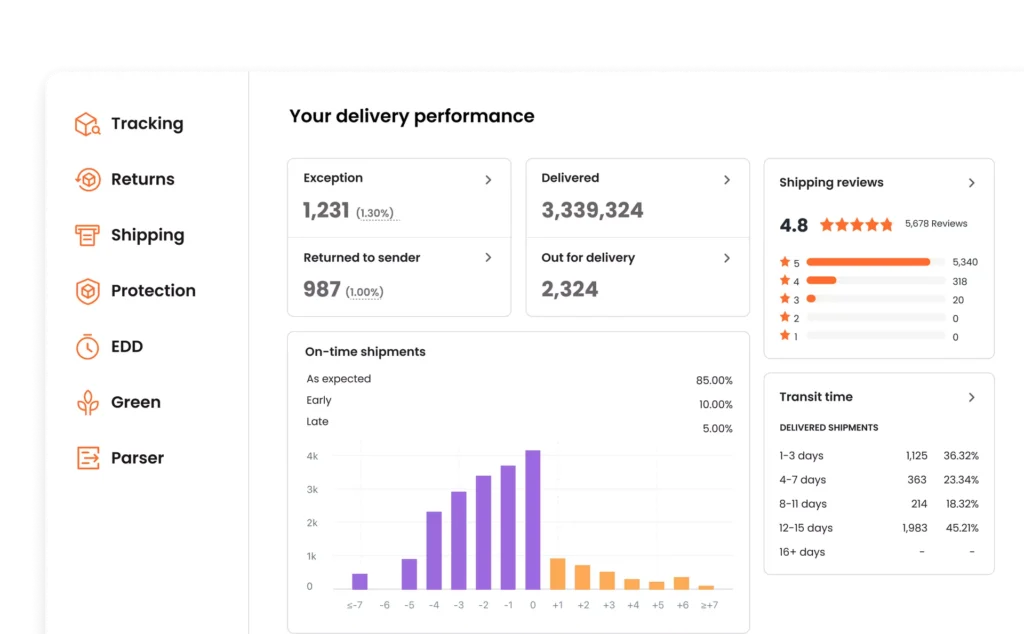Image resolution: width=1024 pixels, height=634 pixels.
Task: Open the Returns menu item
Action: coord(142,179)
